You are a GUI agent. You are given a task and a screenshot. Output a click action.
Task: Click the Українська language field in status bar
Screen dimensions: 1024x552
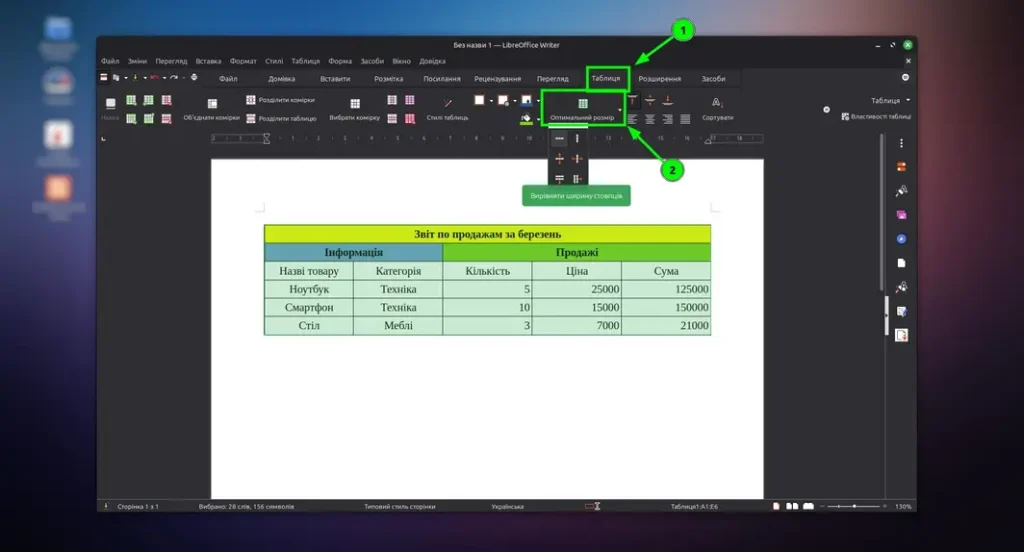click(x=507, y=506)
